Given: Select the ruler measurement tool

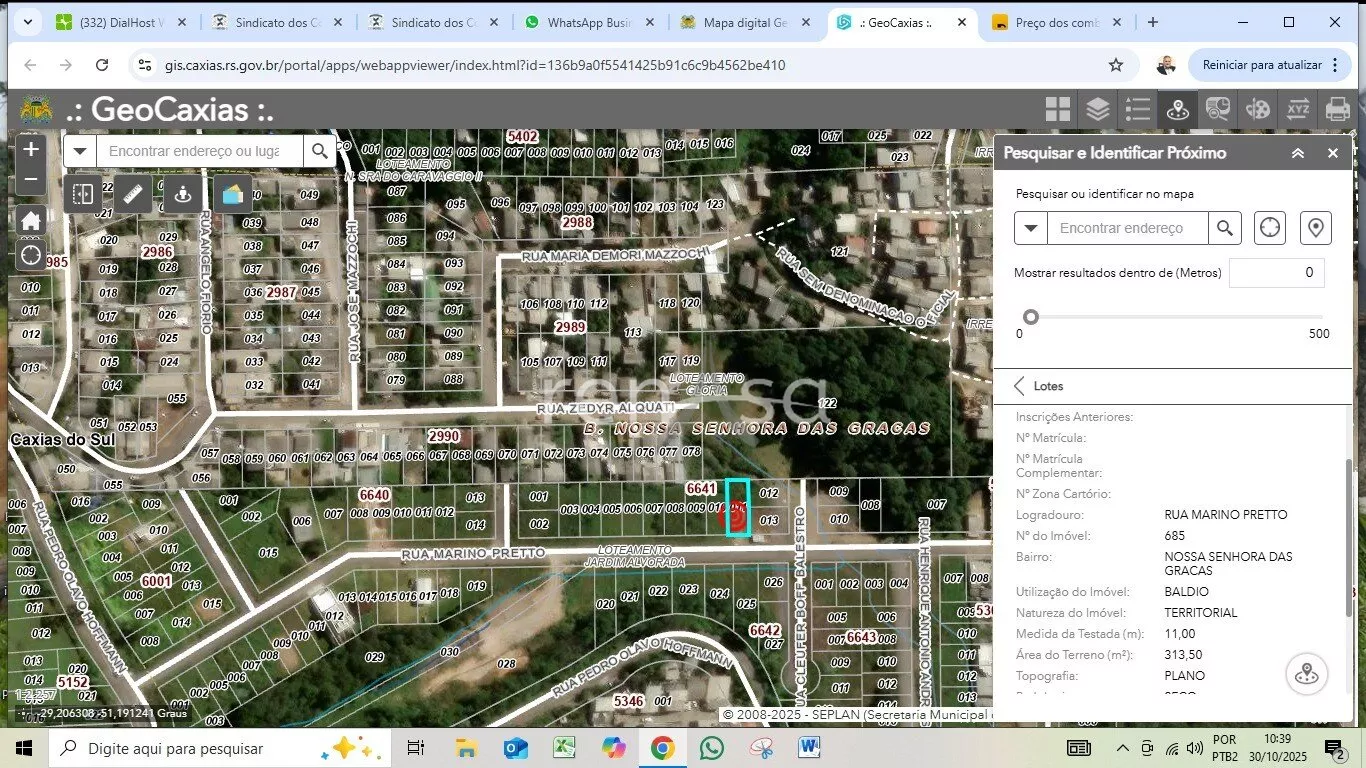Looking at the screenshot, I should click(x=132, y=194).
